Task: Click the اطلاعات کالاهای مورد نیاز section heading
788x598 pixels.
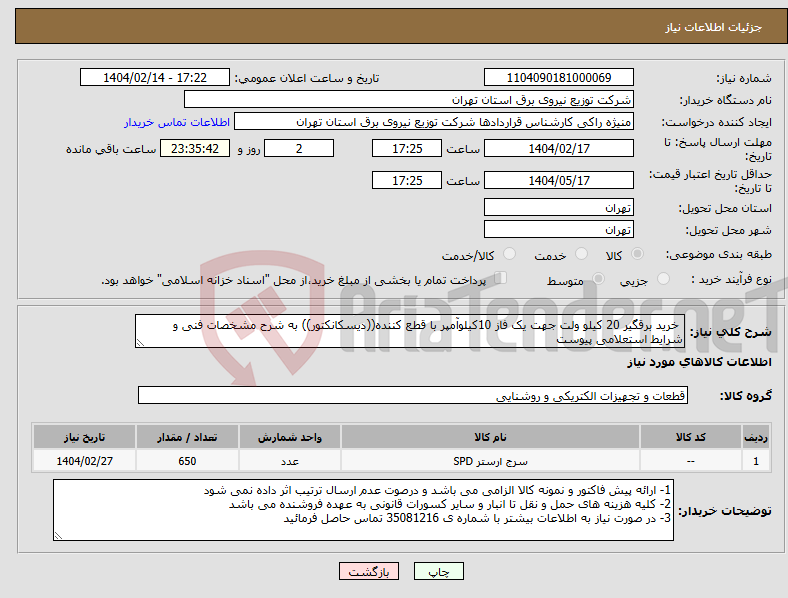Action: (699, 362)
